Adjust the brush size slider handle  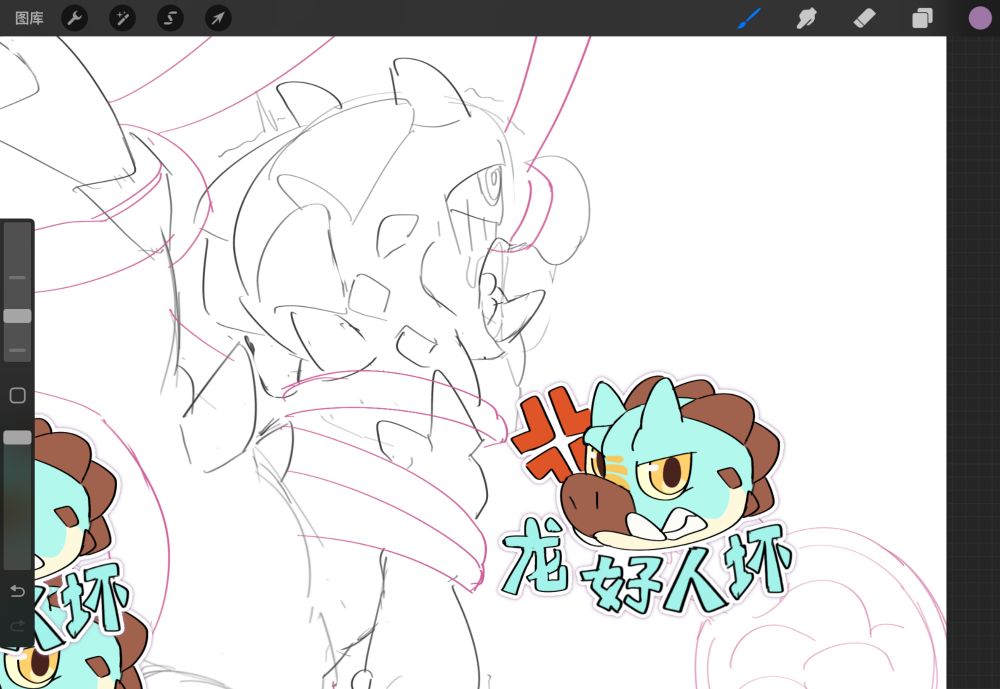17,316
